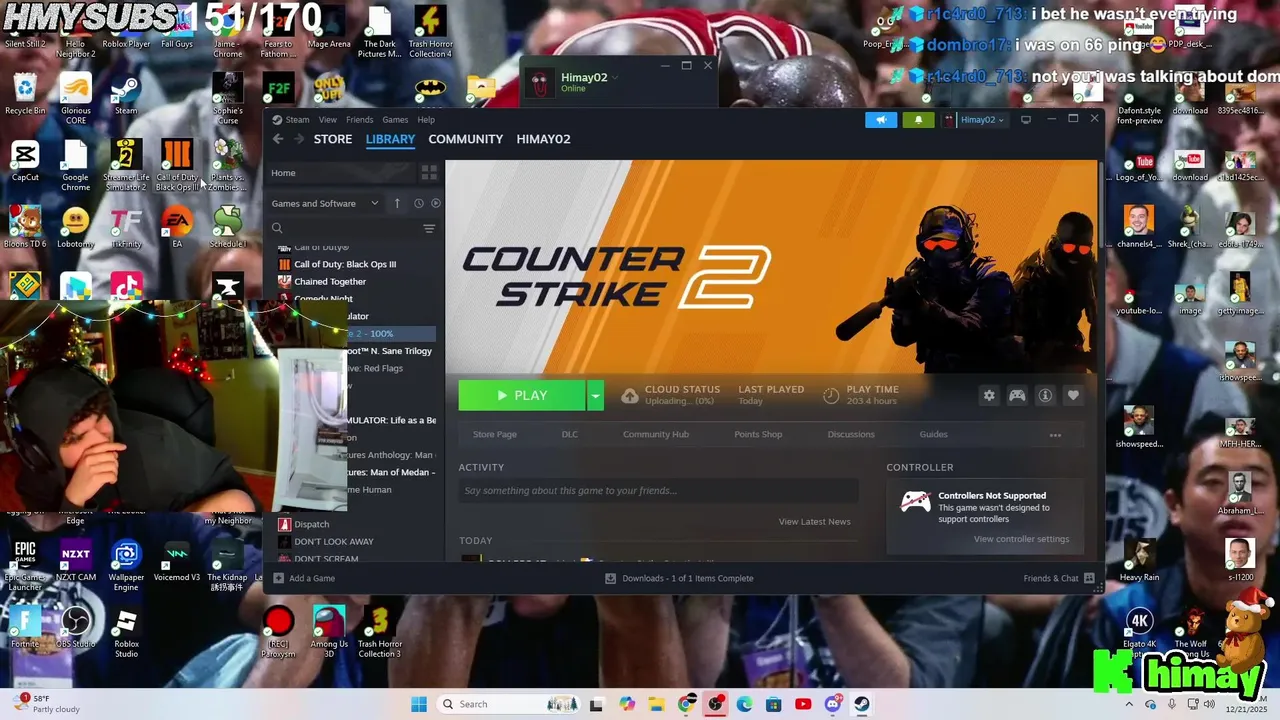Open the Store Page tab

[495, 434]
